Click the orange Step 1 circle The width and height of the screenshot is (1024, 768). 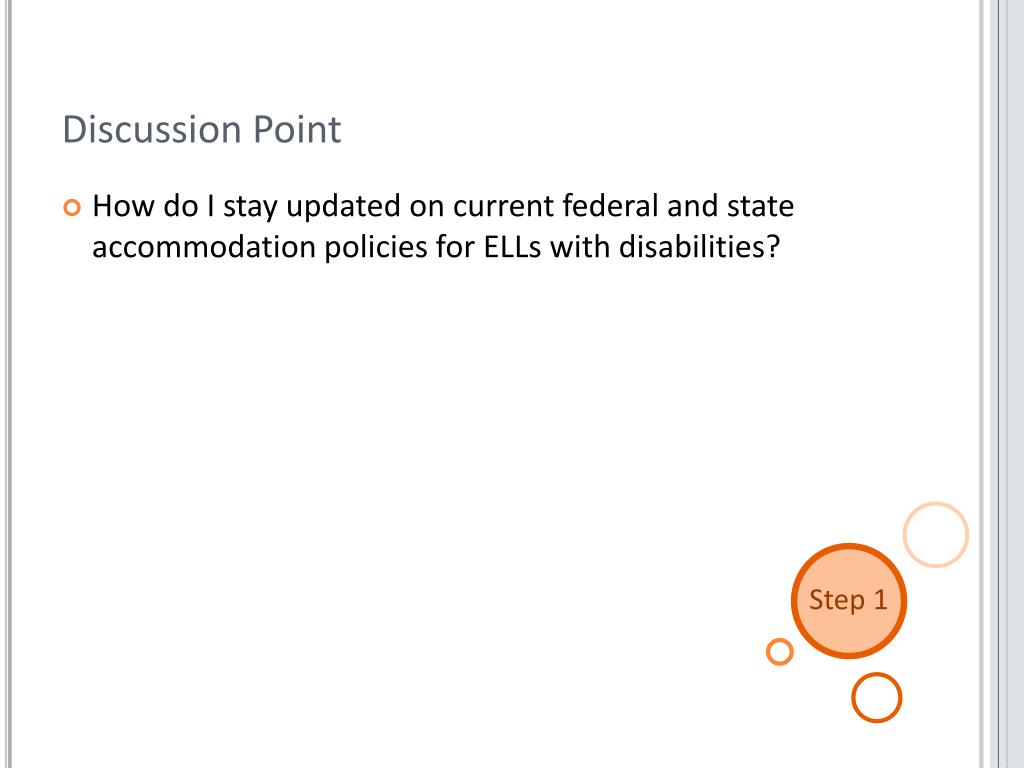click(848, 601)
